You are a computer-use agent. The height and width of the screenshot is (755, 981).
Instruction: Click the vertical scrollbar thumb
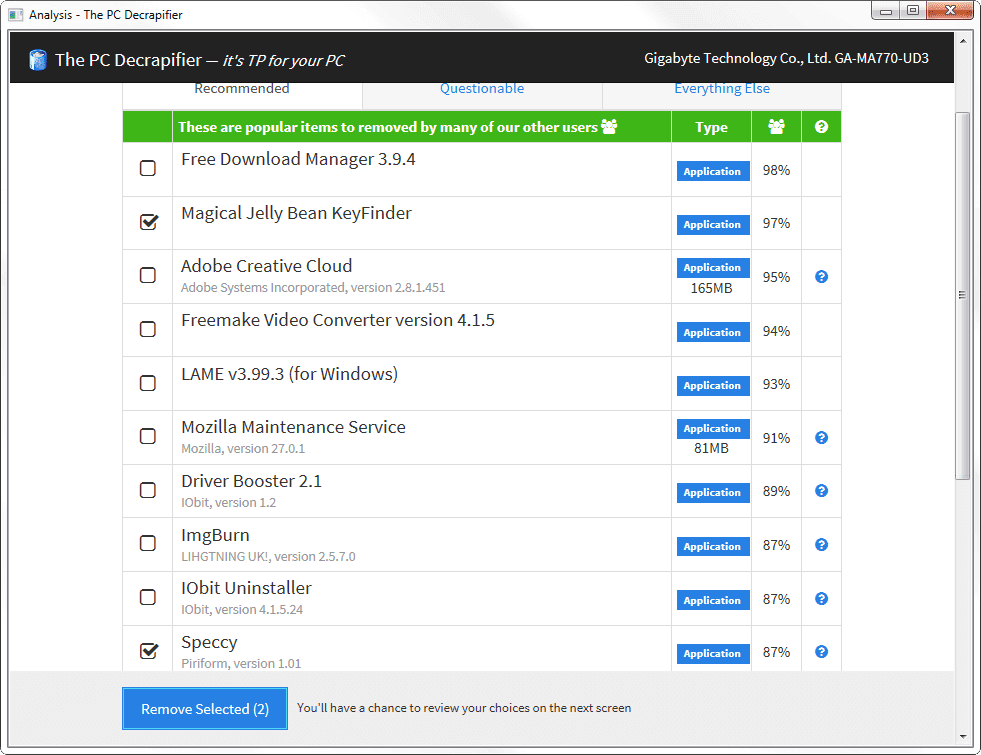(x=963, y=295)
